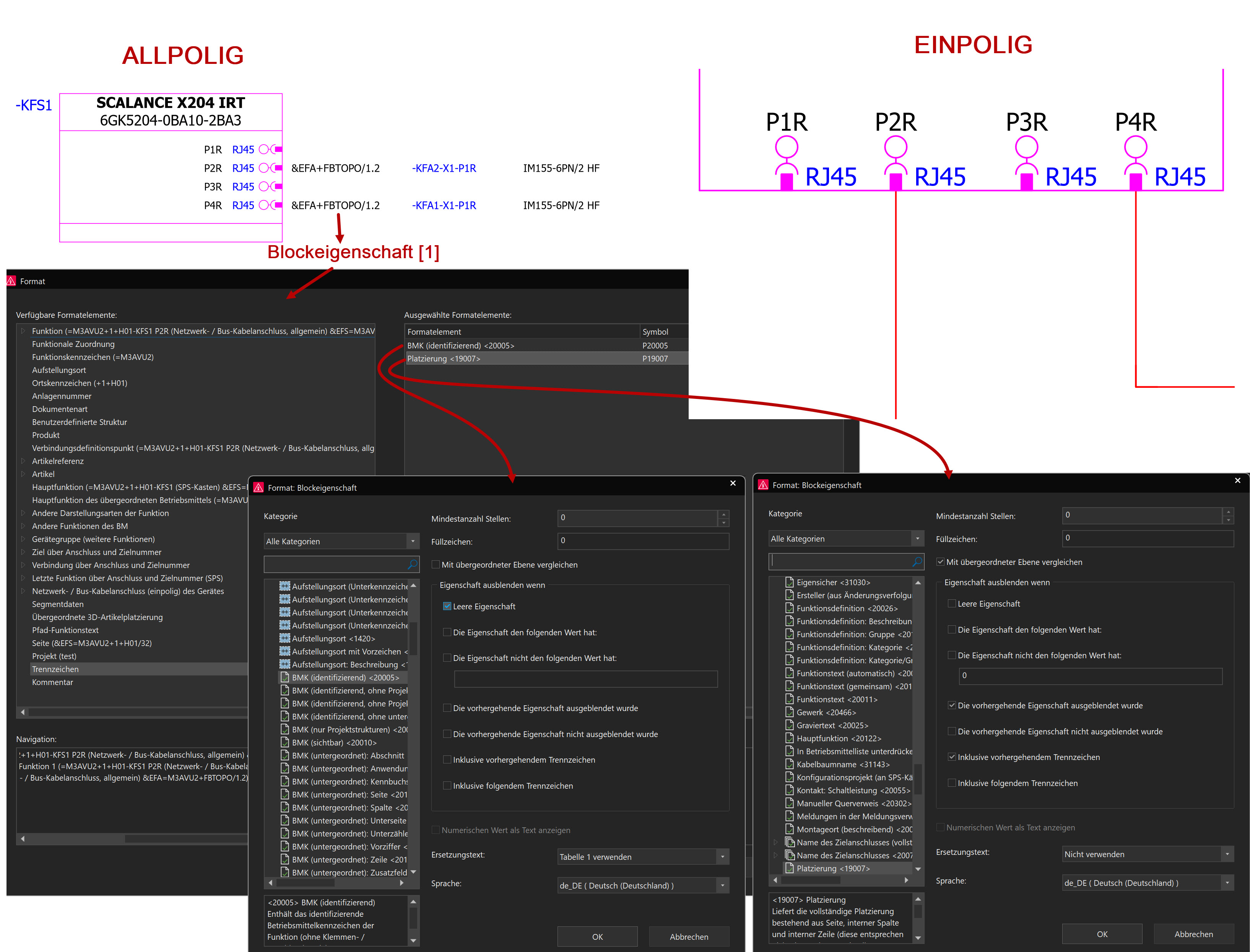Image resolution: width=1250 pixels, height=952 pixels.
Task: Increase Mindestanzahl Stellen in right dialog
Action: (1228, 511)
